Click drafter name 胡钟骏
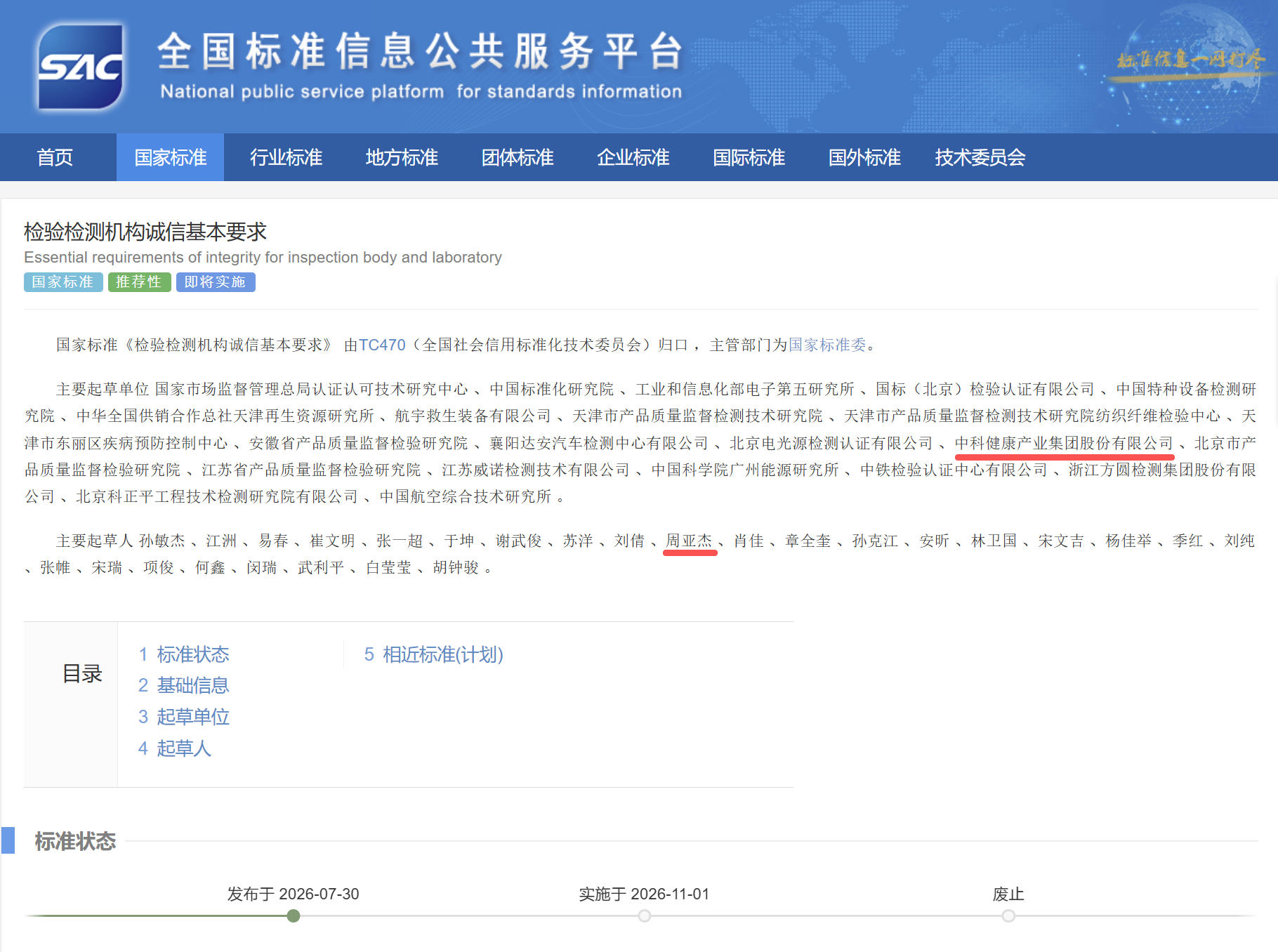Image resolution: width=1278 pixels, height=952 pixels. (x=456, y=567)
